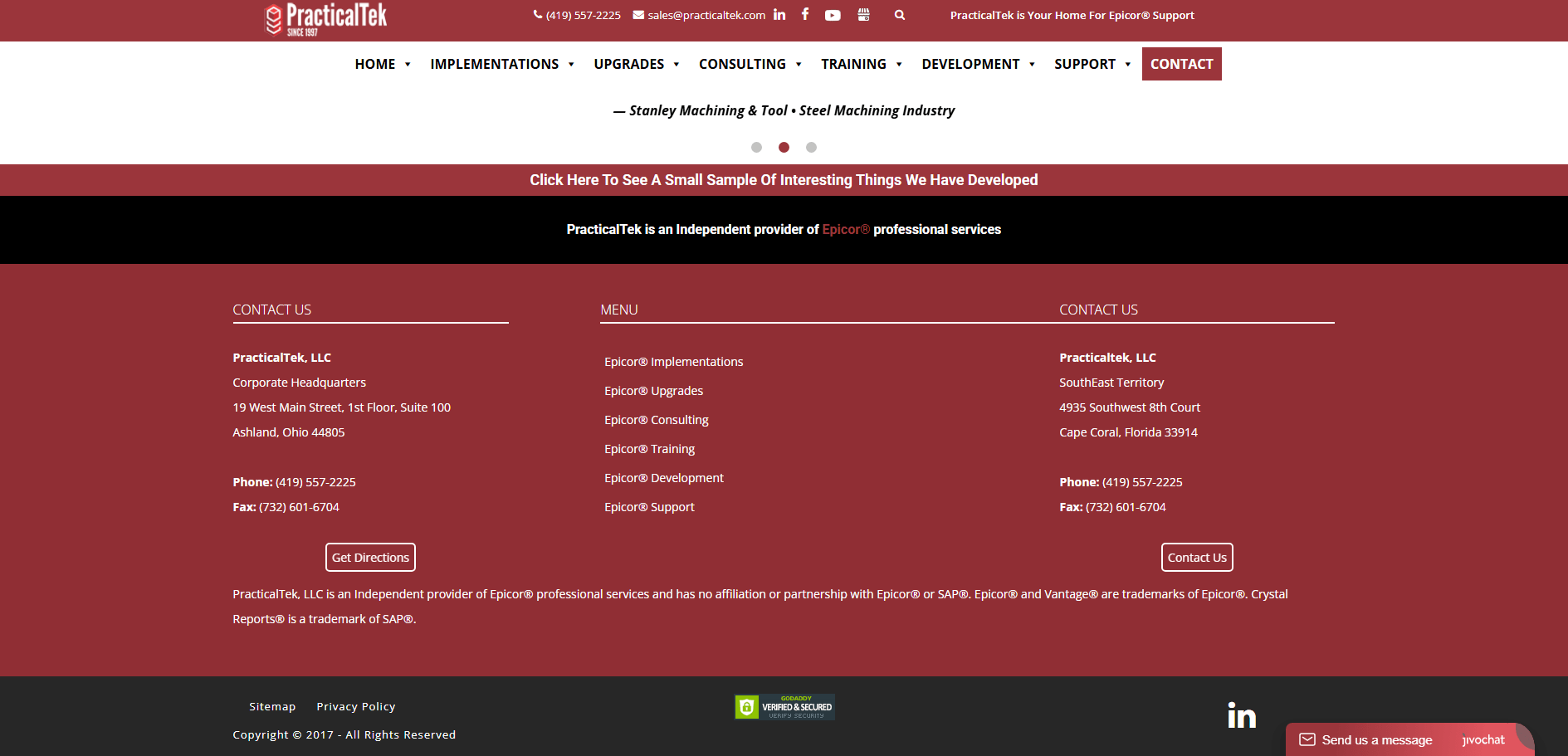Click 'Ashland, Ohio 44805' address text
The image size is (1568, 756).
[x=289, y=432]
